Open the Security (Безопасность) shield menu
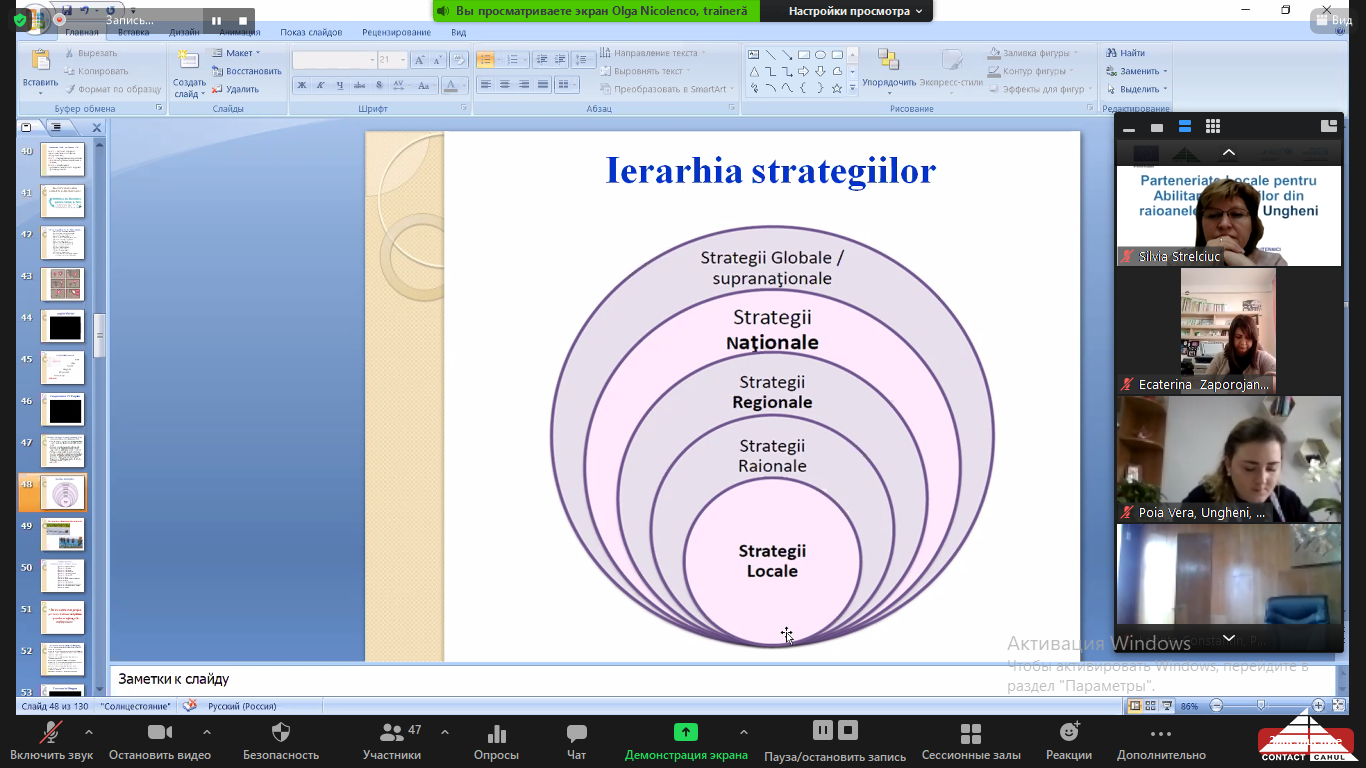1366x768 pixels. coord(281,741)
